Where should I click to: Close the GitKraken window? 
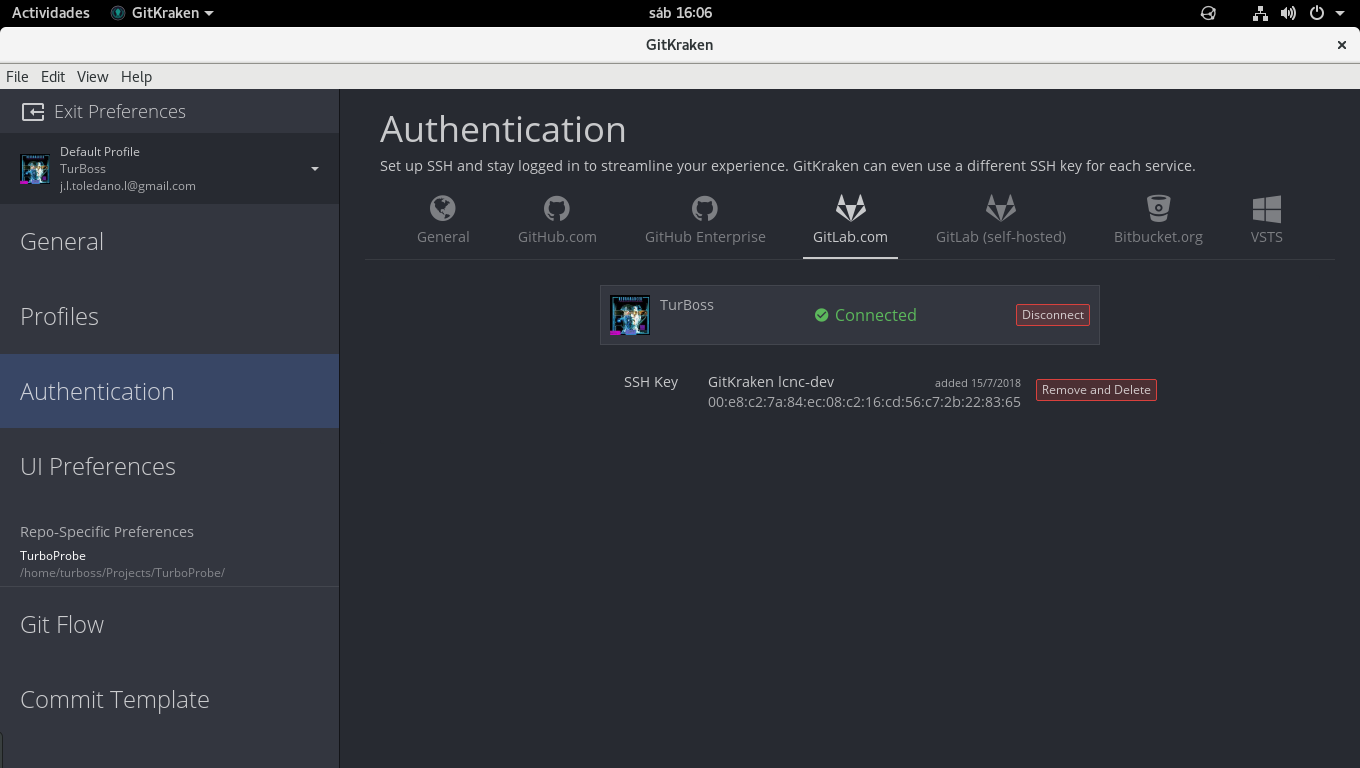(x=1342, y=45)
